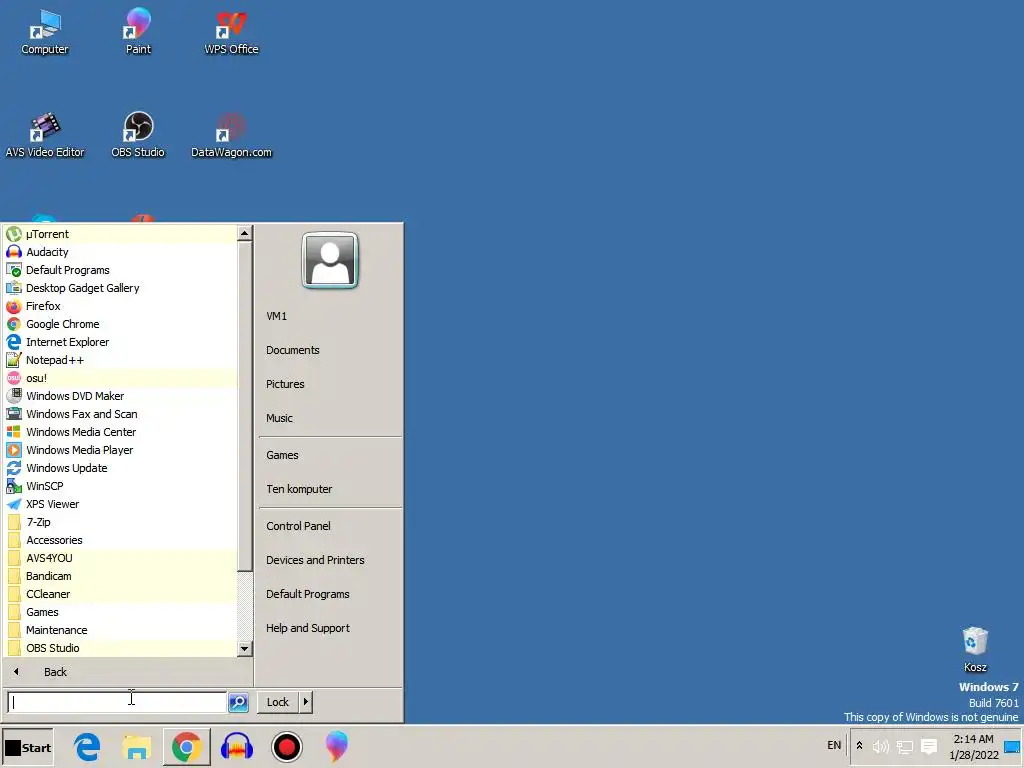Launch Firefox from the programs list

click(121, 306)
